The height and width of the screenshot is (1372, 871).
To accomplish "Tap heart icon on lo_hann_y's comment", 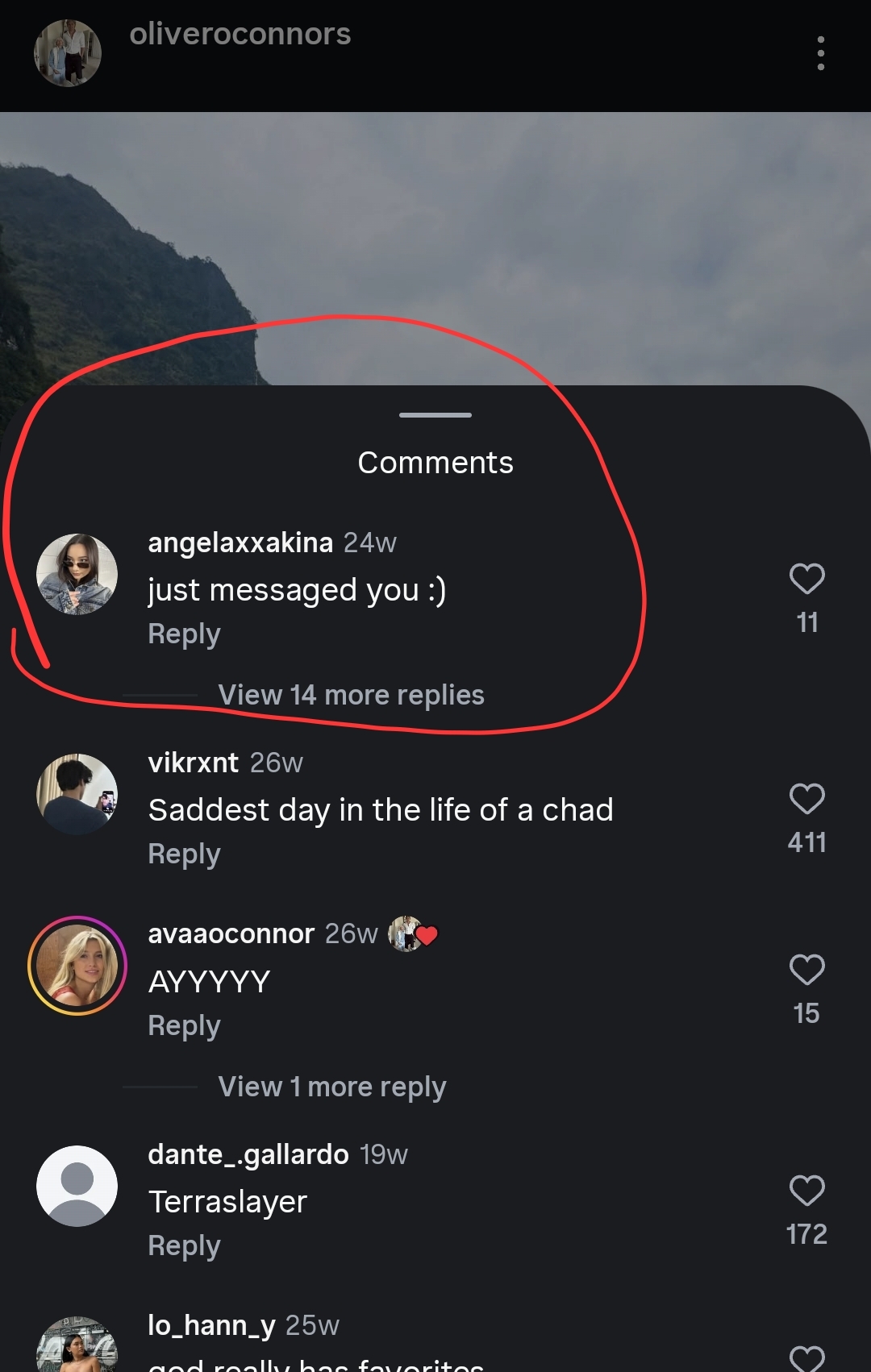I will point(806,1359).
